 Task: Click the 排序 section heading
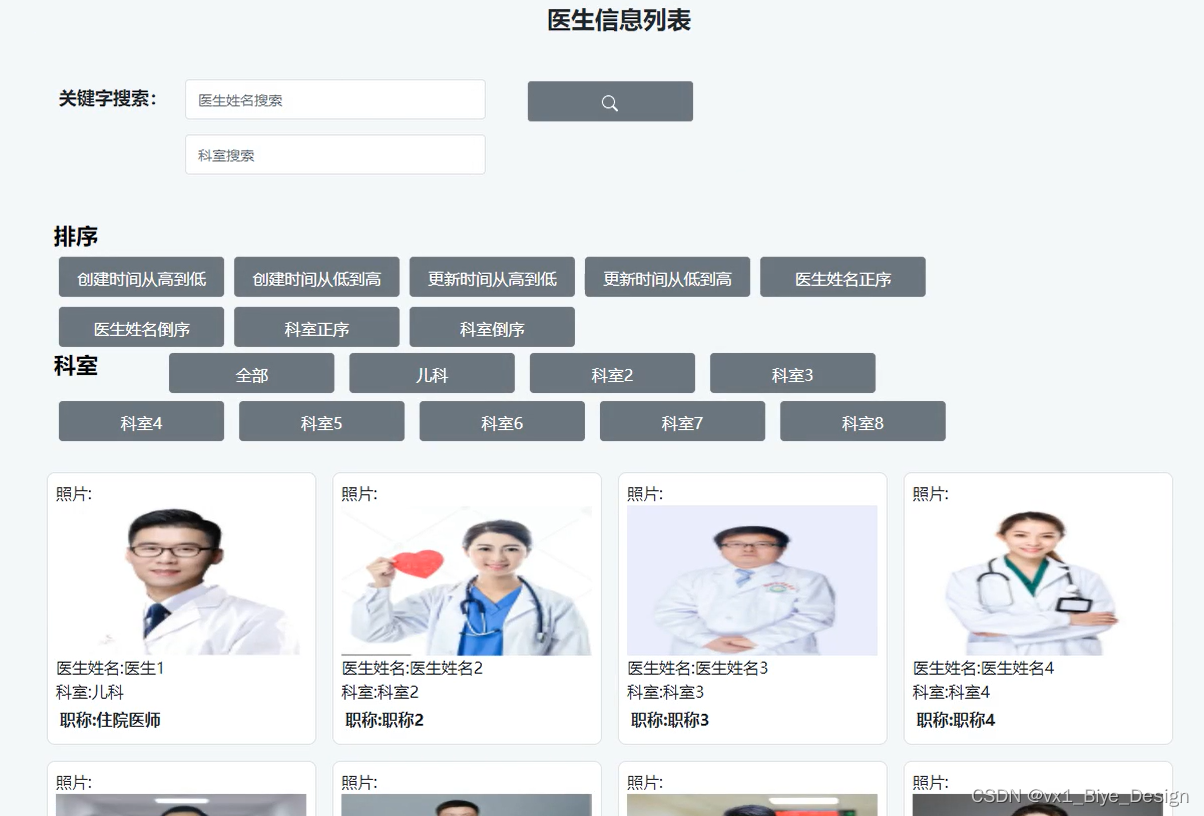pos(76,237)
